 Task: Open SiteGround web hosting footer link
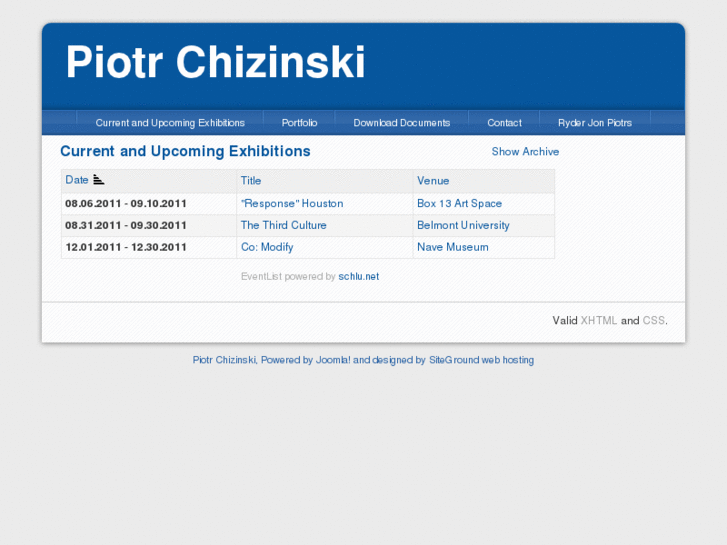481,360
